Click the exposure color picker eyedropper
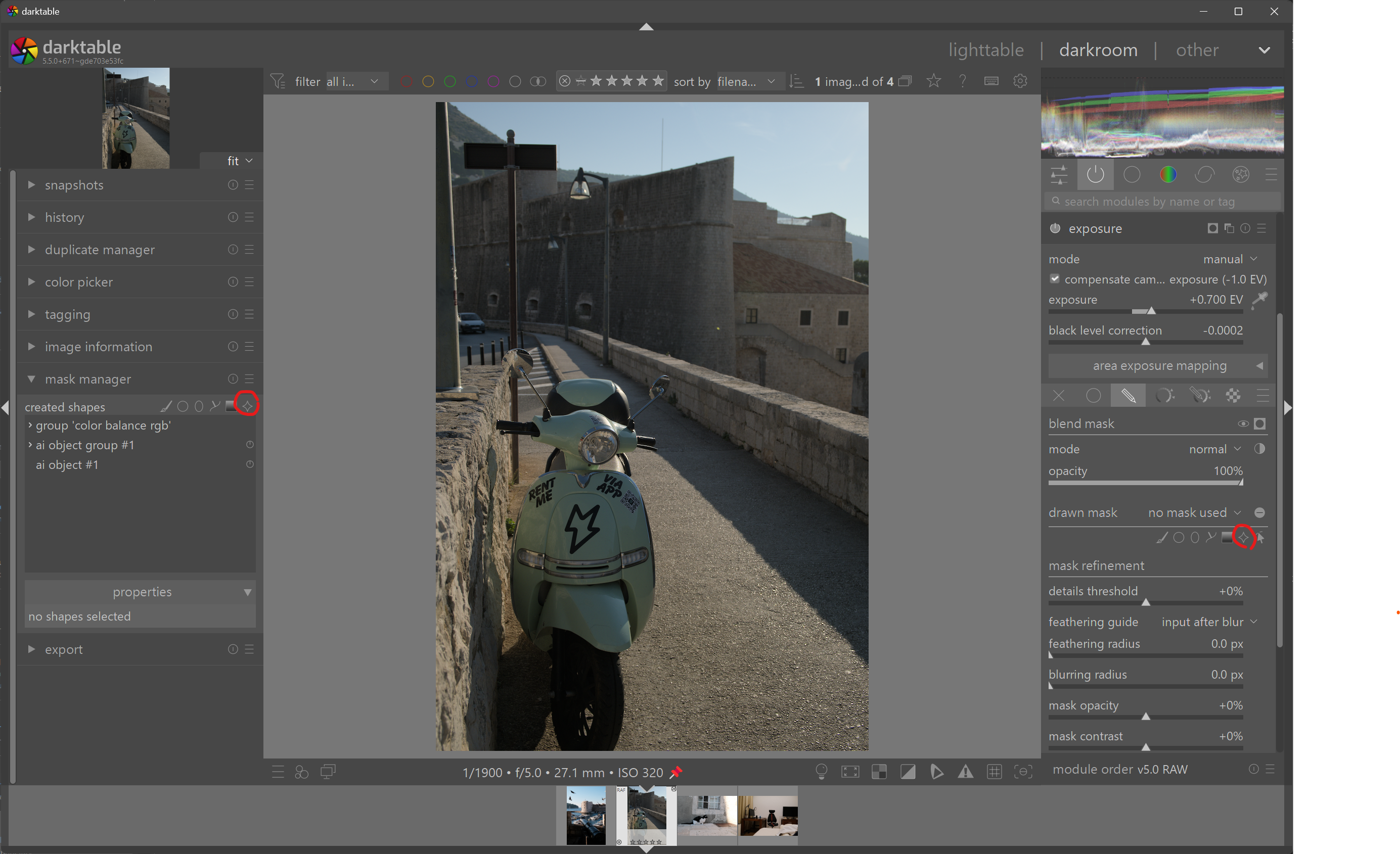The width and height of the screenshot is (1400, 854). (1259, 300)
